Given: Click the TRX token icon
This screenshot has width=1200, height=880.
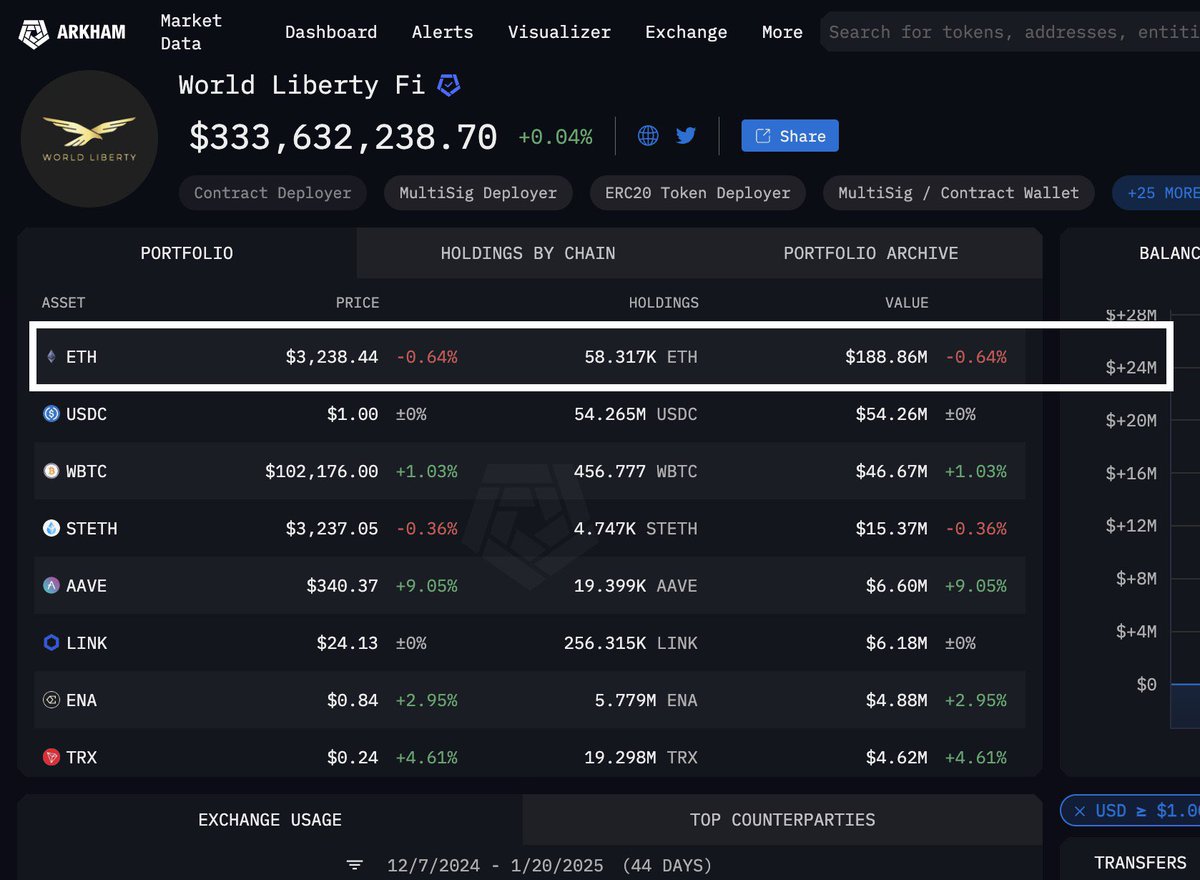Looking at the screenshot, I should tap(51, 757).
